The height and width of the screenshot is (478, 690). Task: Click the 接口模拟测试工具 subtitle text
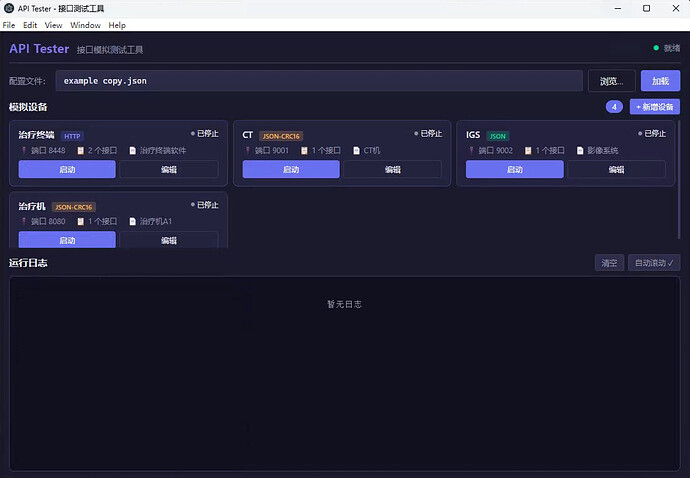point(110,50)
